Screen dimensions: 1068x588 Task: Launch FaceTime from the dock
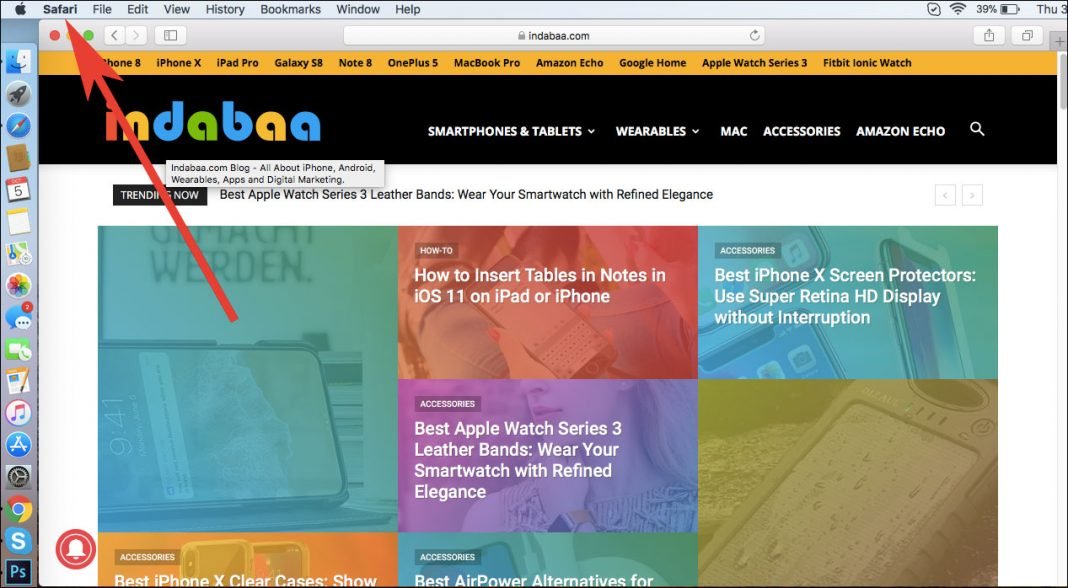coord(18,349)
